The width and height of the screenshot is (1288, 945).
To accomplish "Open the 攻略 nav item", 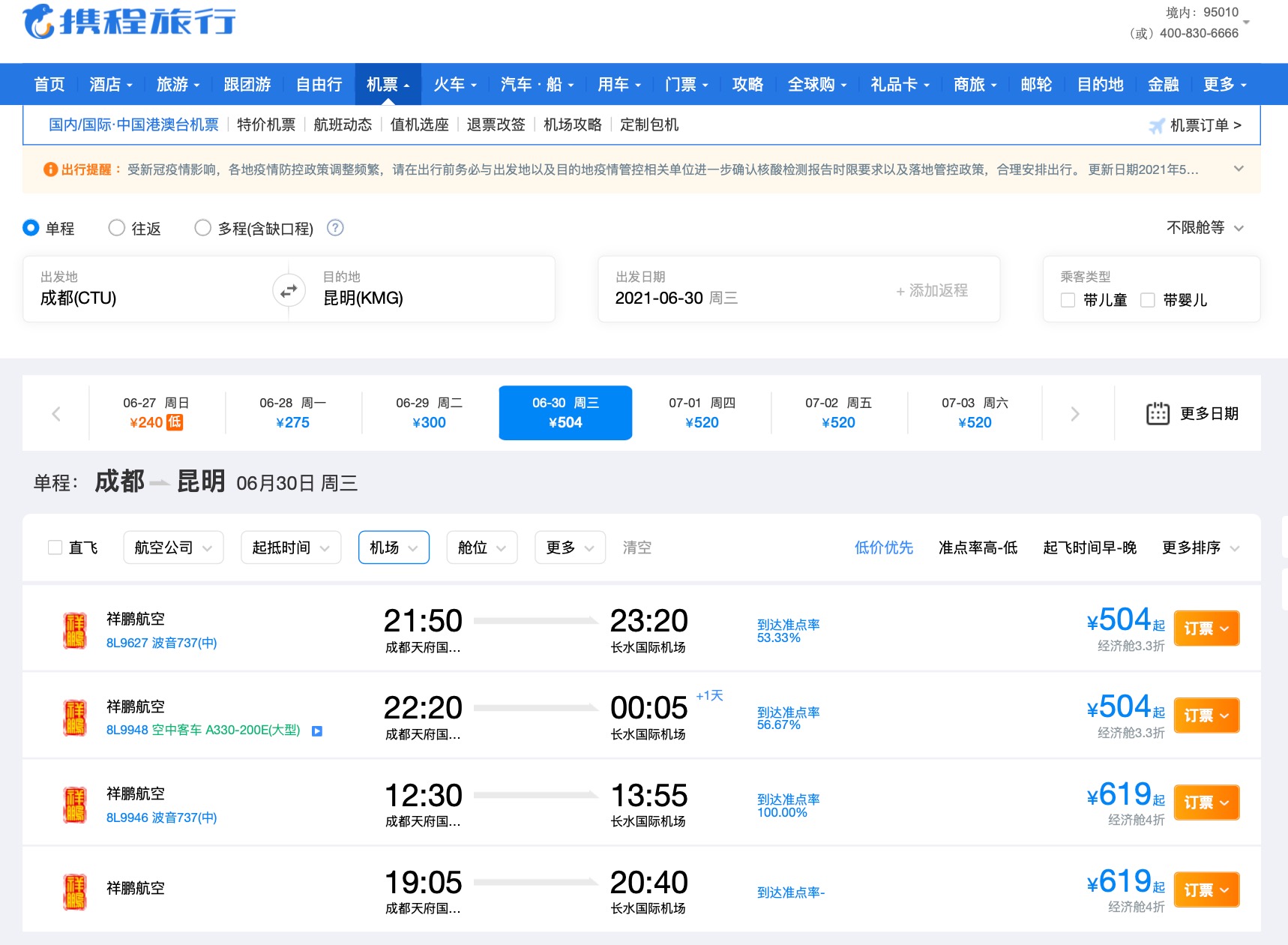I will (x=747, y=84).
